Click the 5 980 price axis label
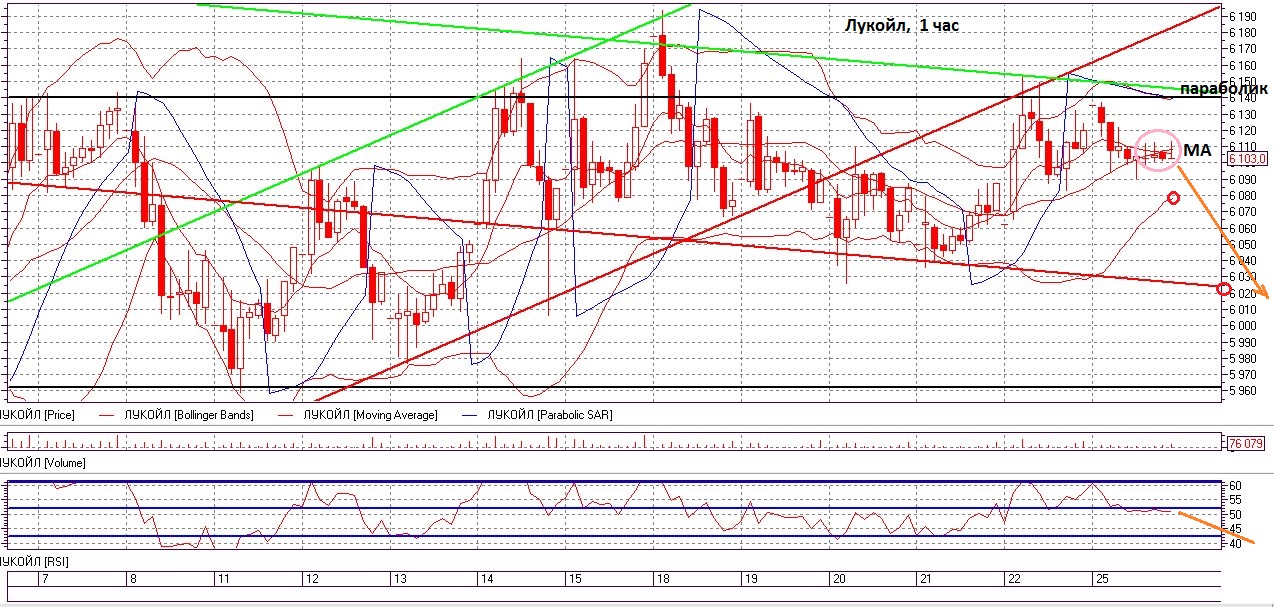Screen dimensions: 1274x607 tap(1243, 359)
